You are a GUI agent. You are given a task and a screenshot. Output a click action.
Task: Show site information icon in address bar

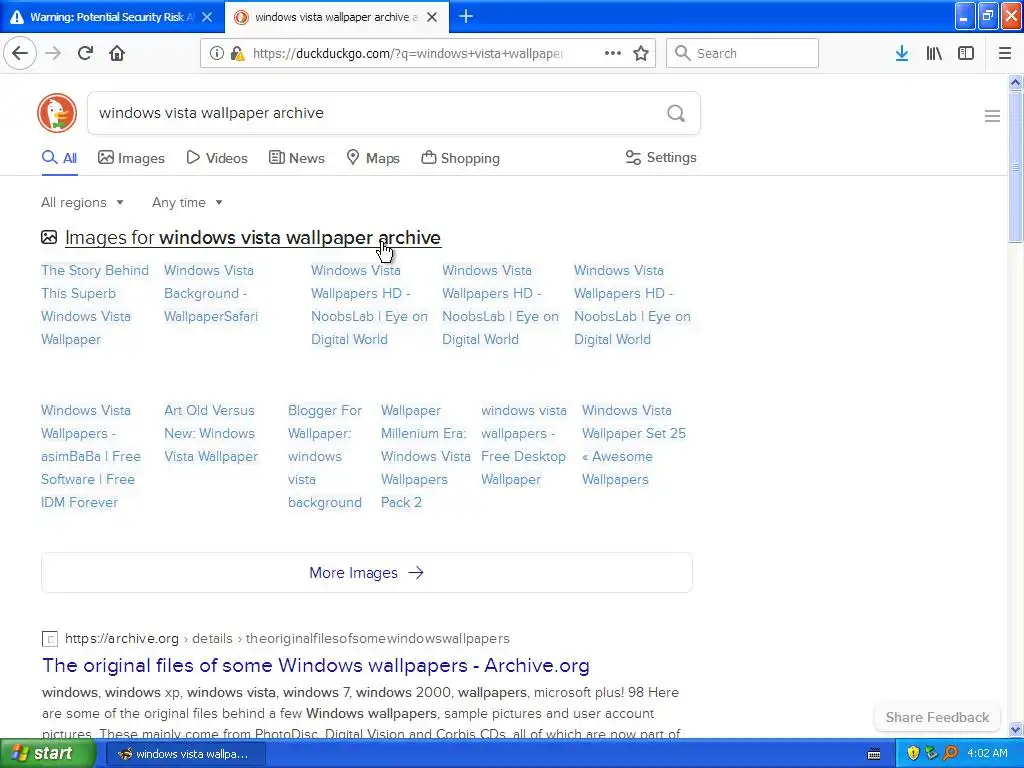pyautogui.click(x=216, y=53)
